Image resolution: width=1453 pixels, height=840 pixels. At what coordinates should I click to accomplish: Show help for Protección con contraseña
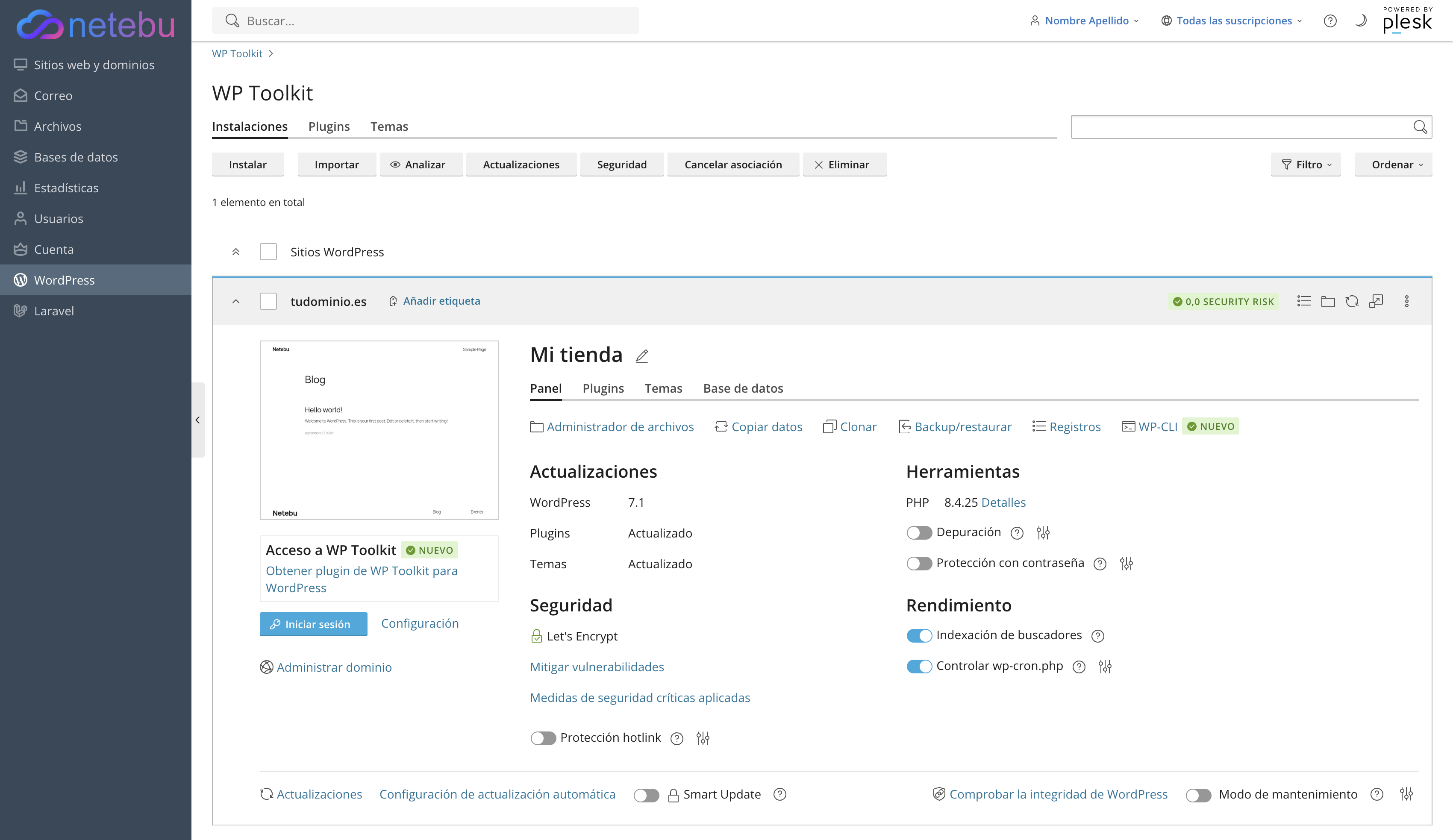1100,563
